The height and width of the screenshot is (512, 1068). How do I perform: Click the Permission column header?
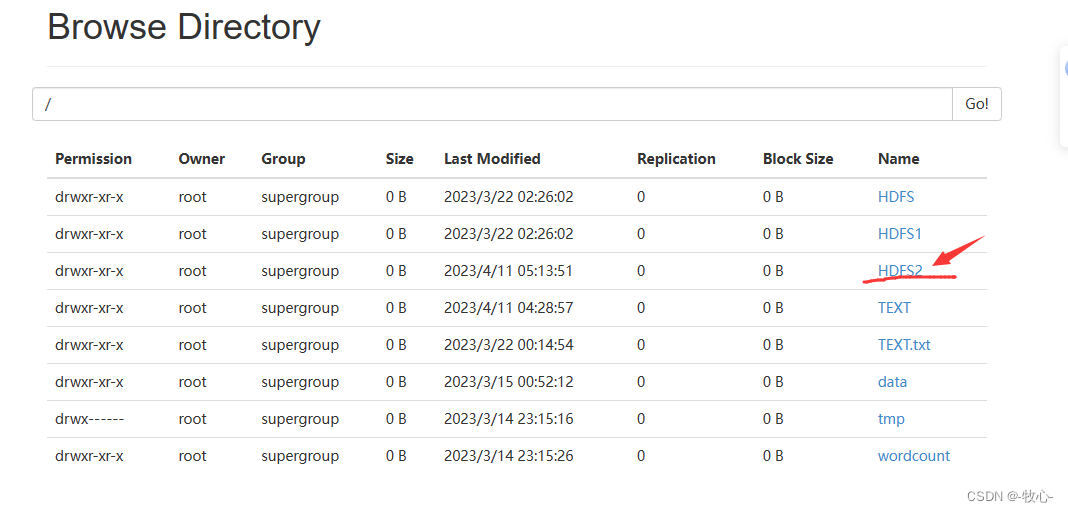coord(93,159)
